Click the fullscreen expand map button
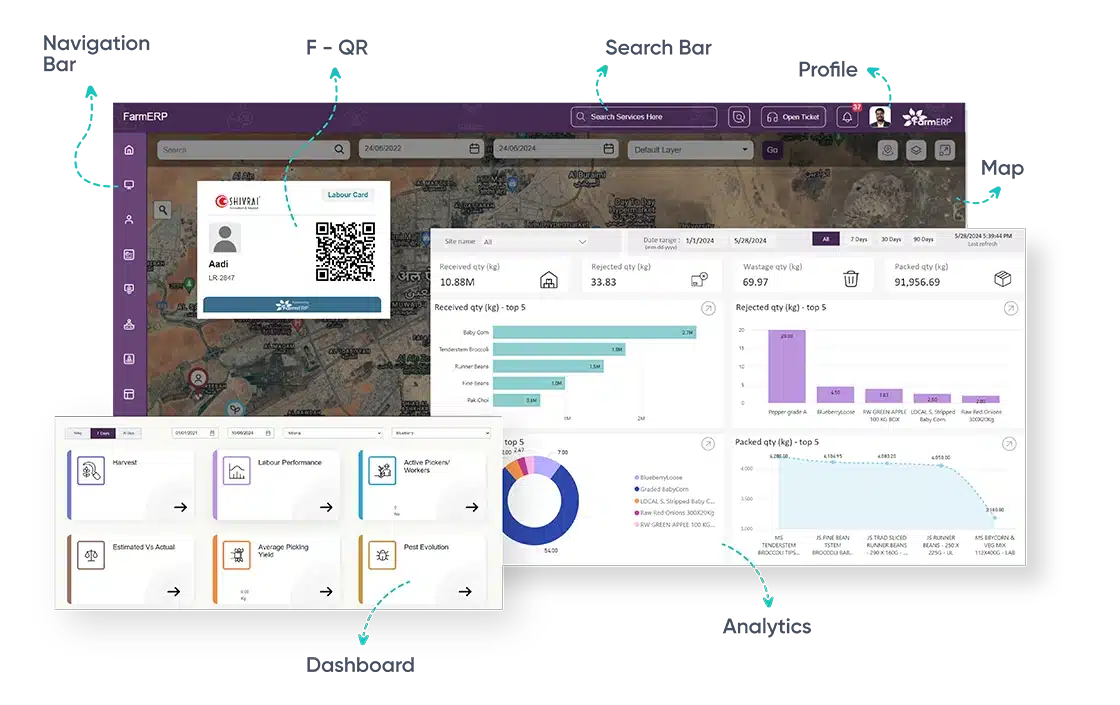 tap(945, 150)
